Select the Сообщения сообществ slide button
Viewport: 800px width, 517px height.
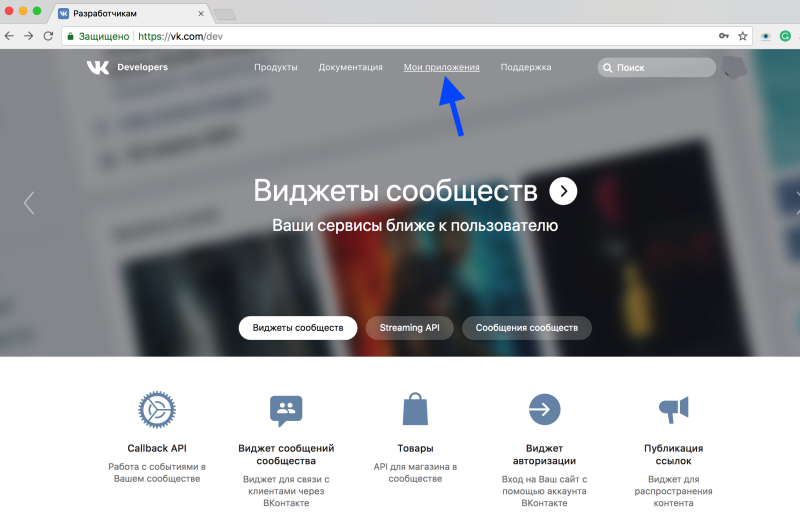coord(527,328)
